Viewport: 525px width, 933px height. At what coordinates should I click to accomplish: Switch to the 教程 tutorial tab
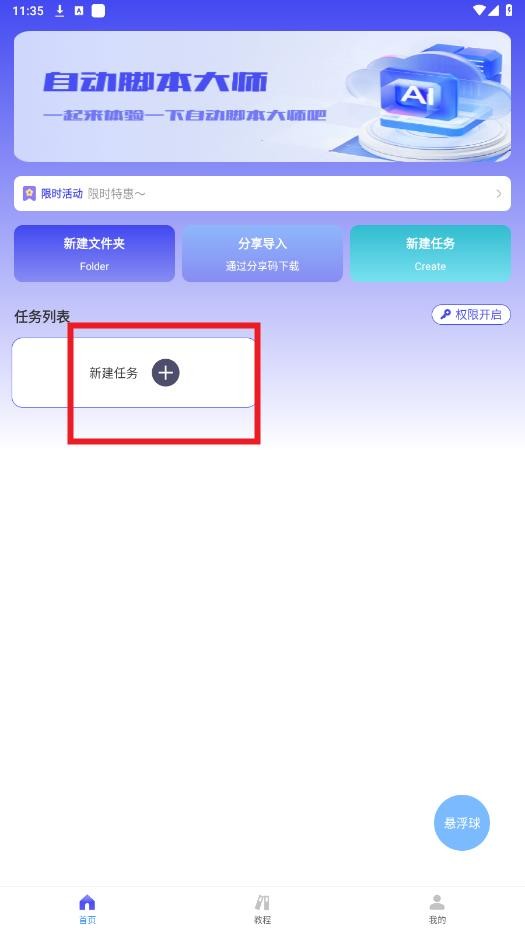coord(262,909)
